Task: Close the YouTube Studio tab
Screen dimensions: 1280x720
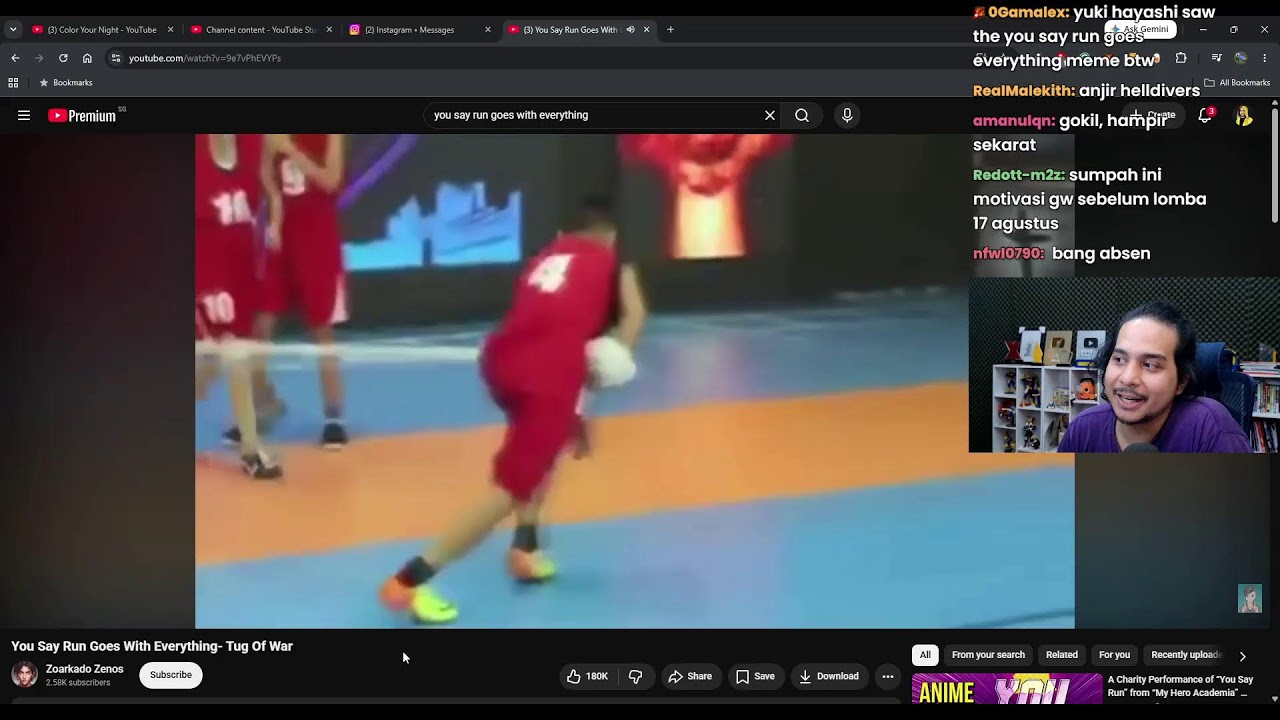Action: [x=329, y=30]
